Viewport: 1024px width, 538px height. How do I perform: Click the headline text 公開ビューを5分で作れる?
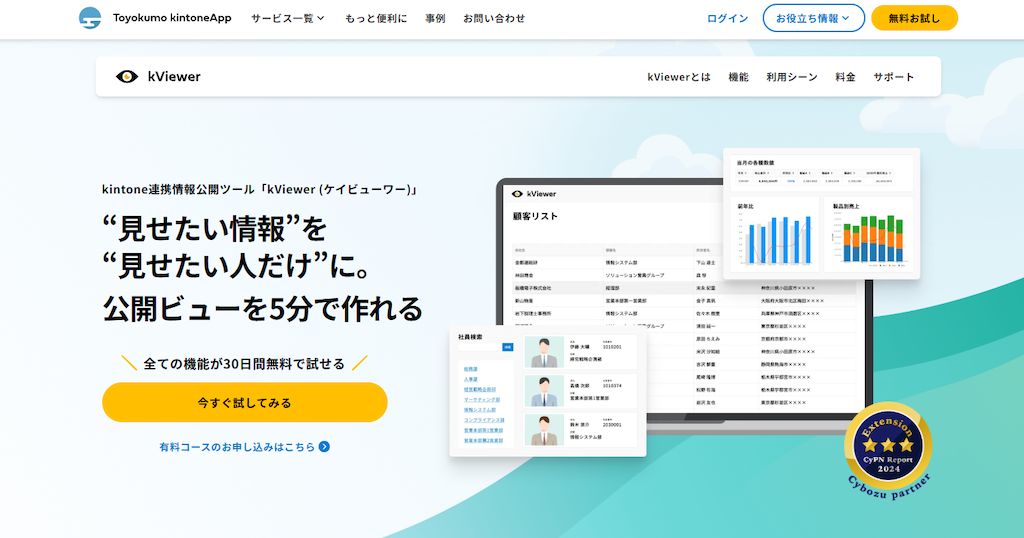pyautogui.click(x=263, y=309)
